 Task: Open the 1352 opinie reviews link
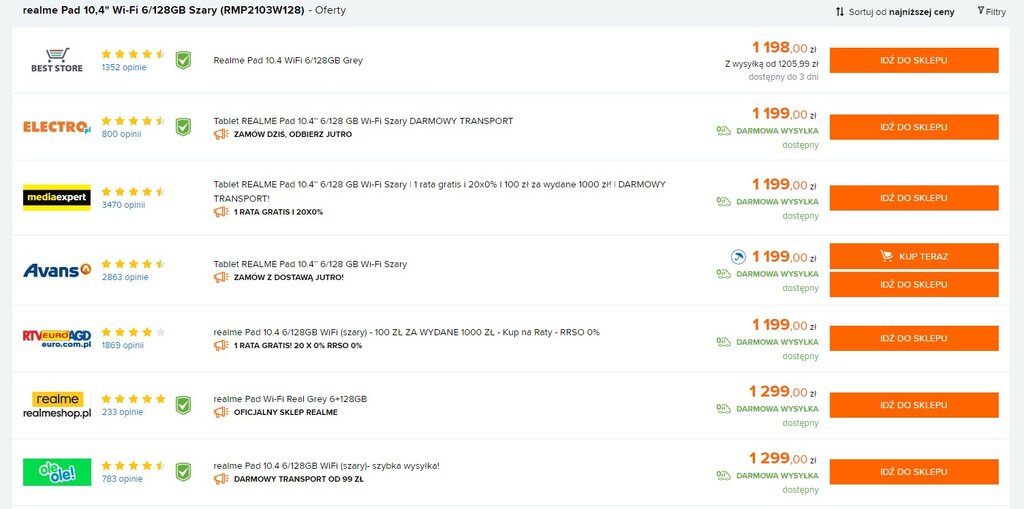[124, 67]
